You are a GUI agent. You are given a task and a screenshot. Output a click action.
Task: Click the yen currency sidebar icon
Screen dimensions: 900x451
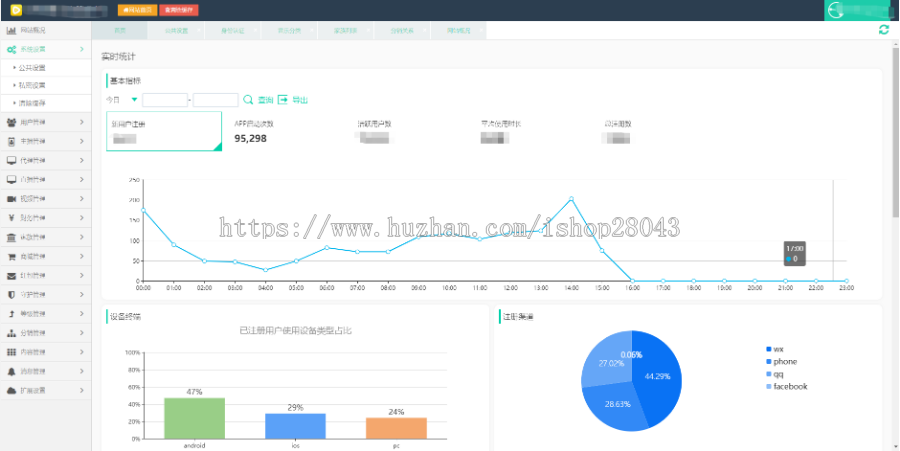coord(11,217)
